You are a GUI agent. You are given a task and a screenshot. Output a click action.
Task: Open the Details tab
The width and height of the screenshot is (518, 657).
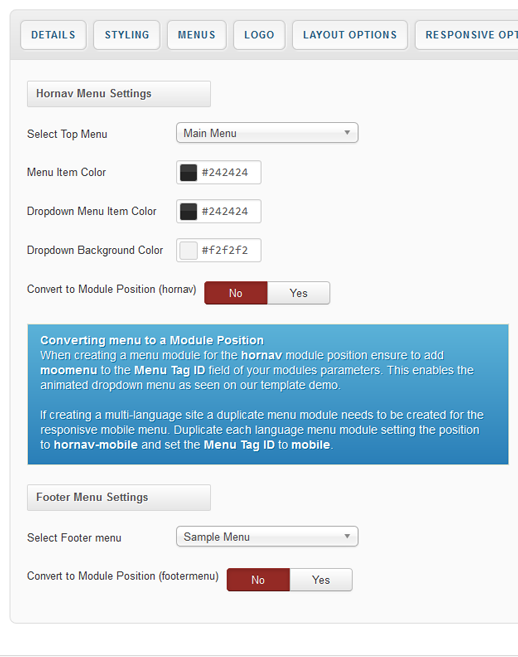53,35
